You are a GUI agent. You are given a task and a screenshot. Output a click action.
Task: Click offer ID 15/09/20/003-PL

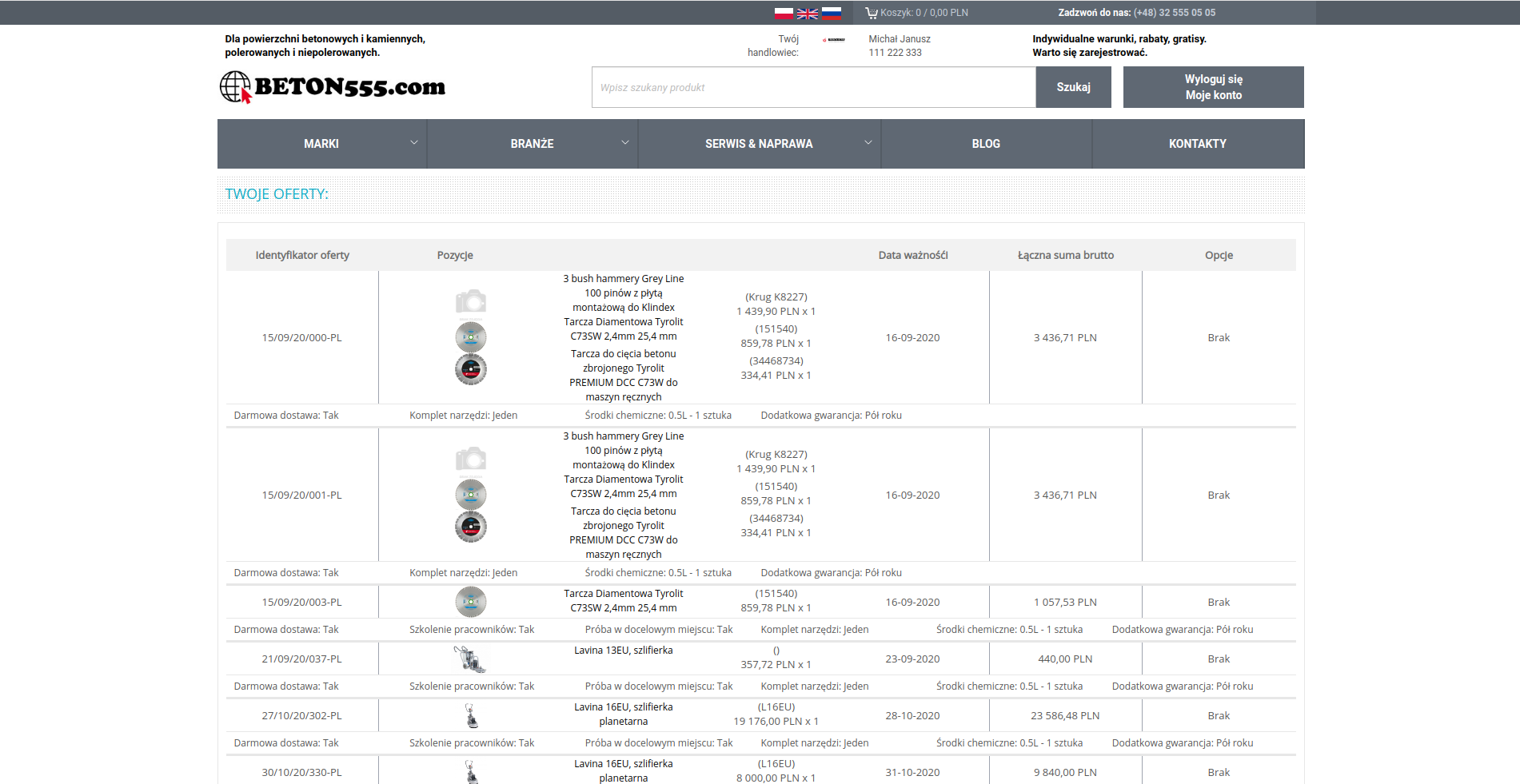click(x=301, y=603)
